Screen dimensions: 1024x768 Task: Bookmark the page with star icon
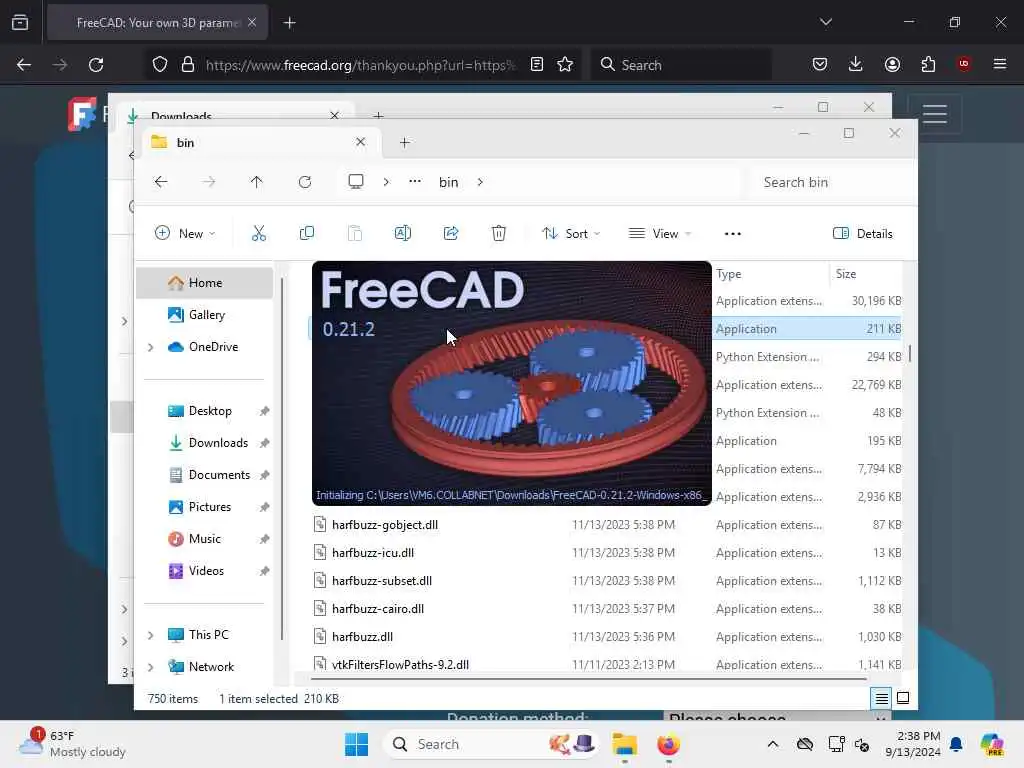tap(565, 64)
